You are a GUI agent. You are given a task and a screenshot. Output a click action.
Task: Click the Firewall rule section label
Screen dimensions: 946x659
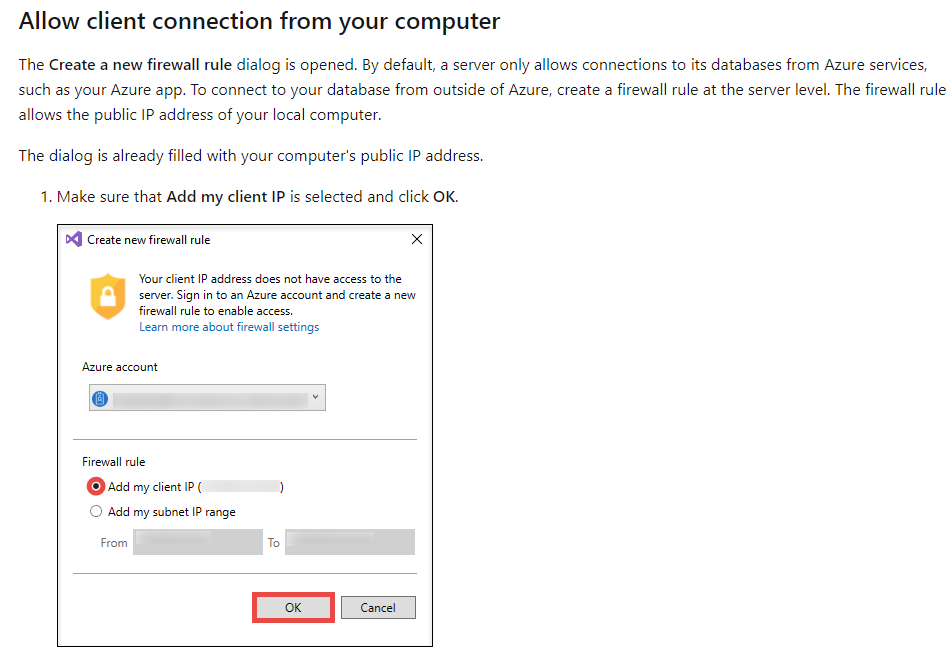pyautogui.click(x=113, y=462)
